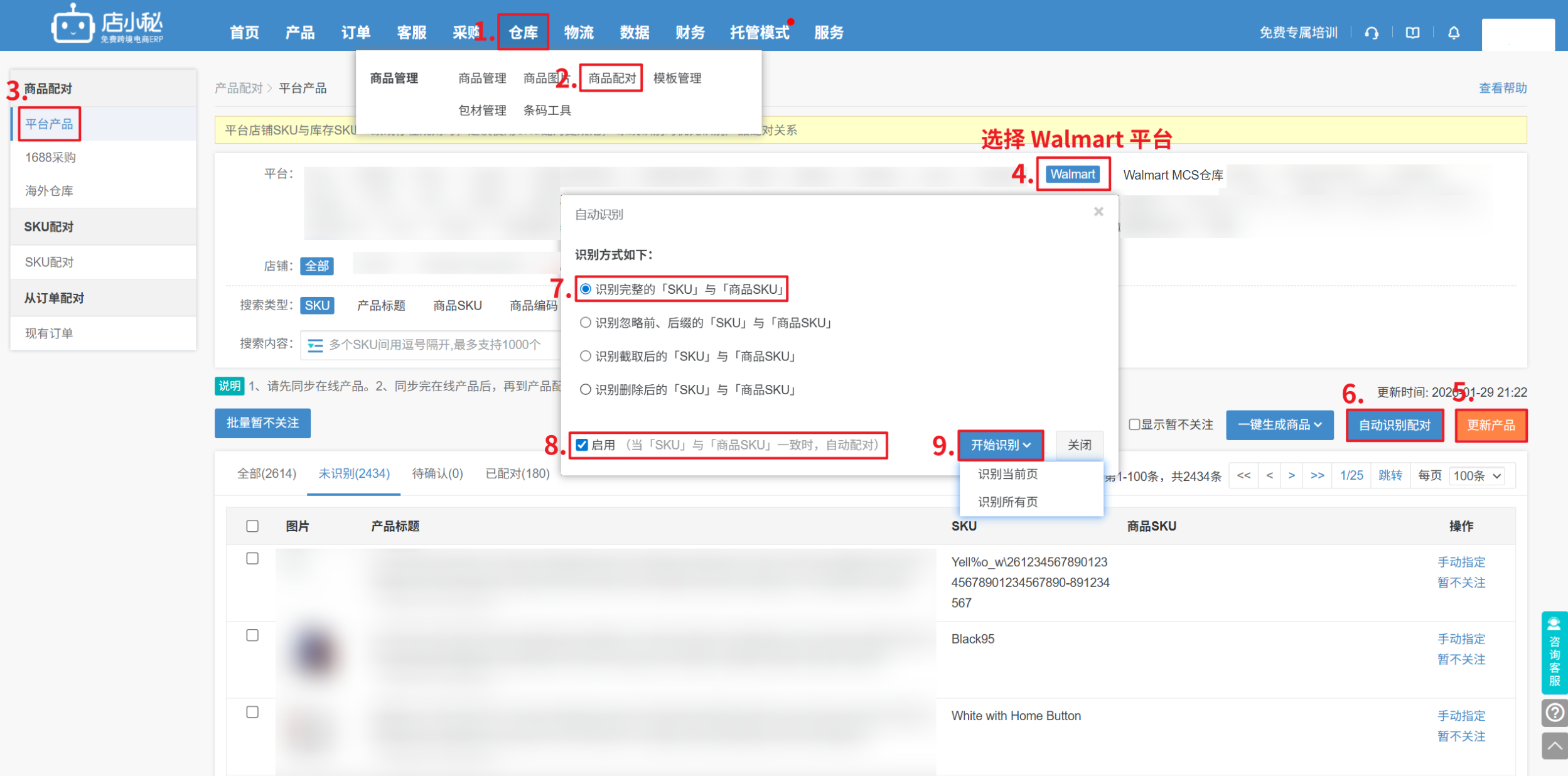Open the book guide icon in header

(x=1412, y=33)
